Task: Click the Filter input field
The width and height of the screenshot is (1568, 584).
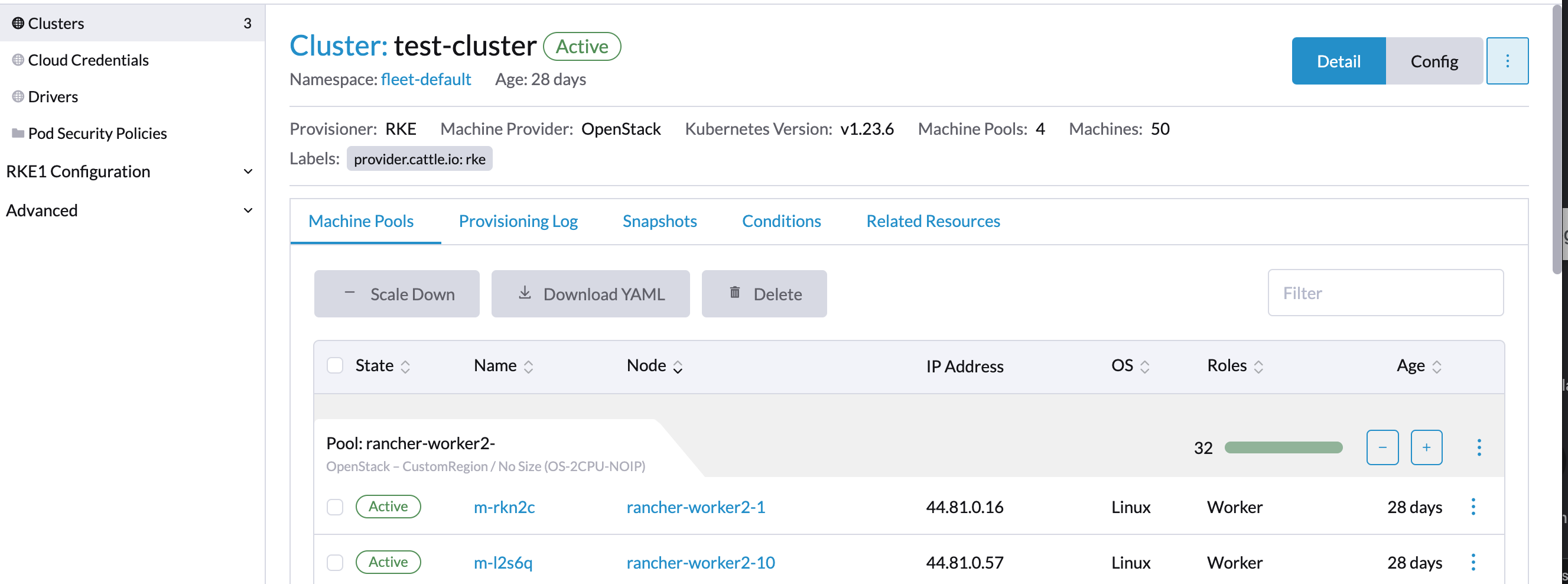Action: pos(1385,293)
